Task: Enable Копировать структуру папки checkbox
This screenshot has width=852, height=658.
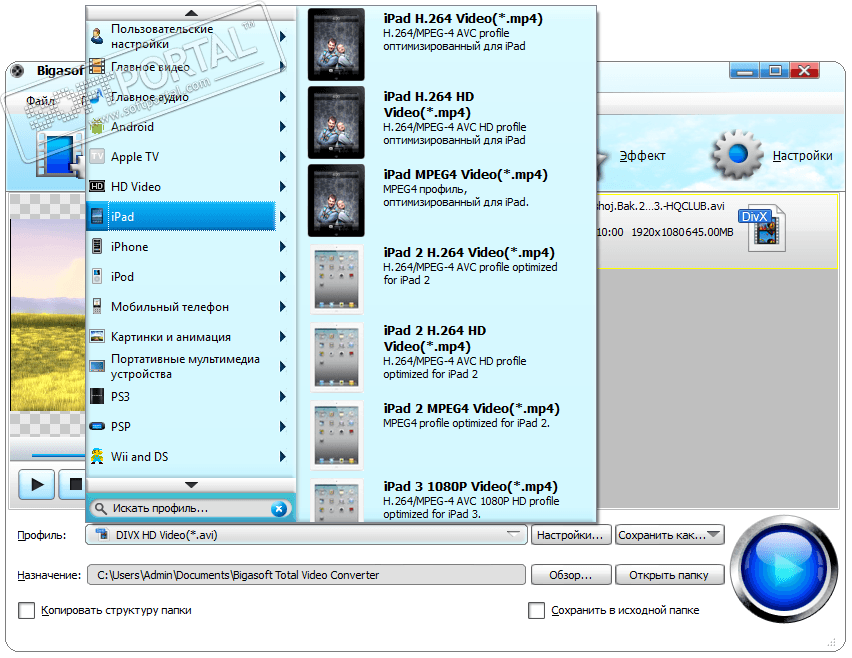Action: [26, 610]
